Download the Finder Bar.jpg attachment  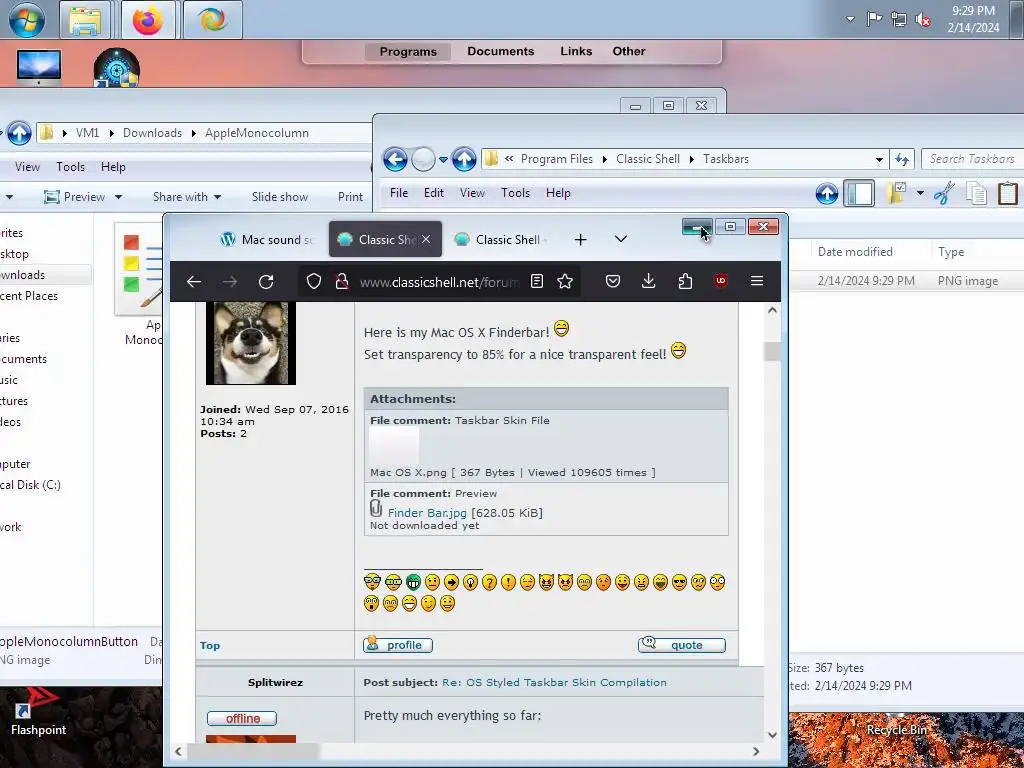pyautogui.click(x=427, y=513)
